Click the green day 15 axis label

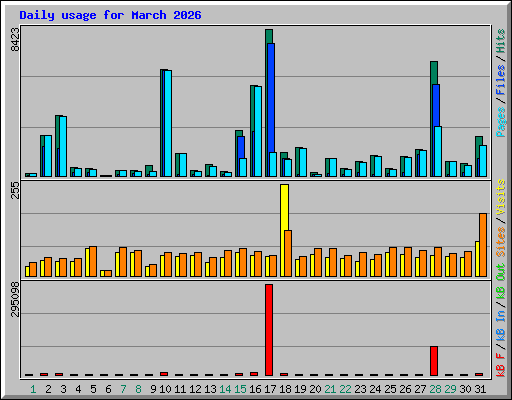240,389
